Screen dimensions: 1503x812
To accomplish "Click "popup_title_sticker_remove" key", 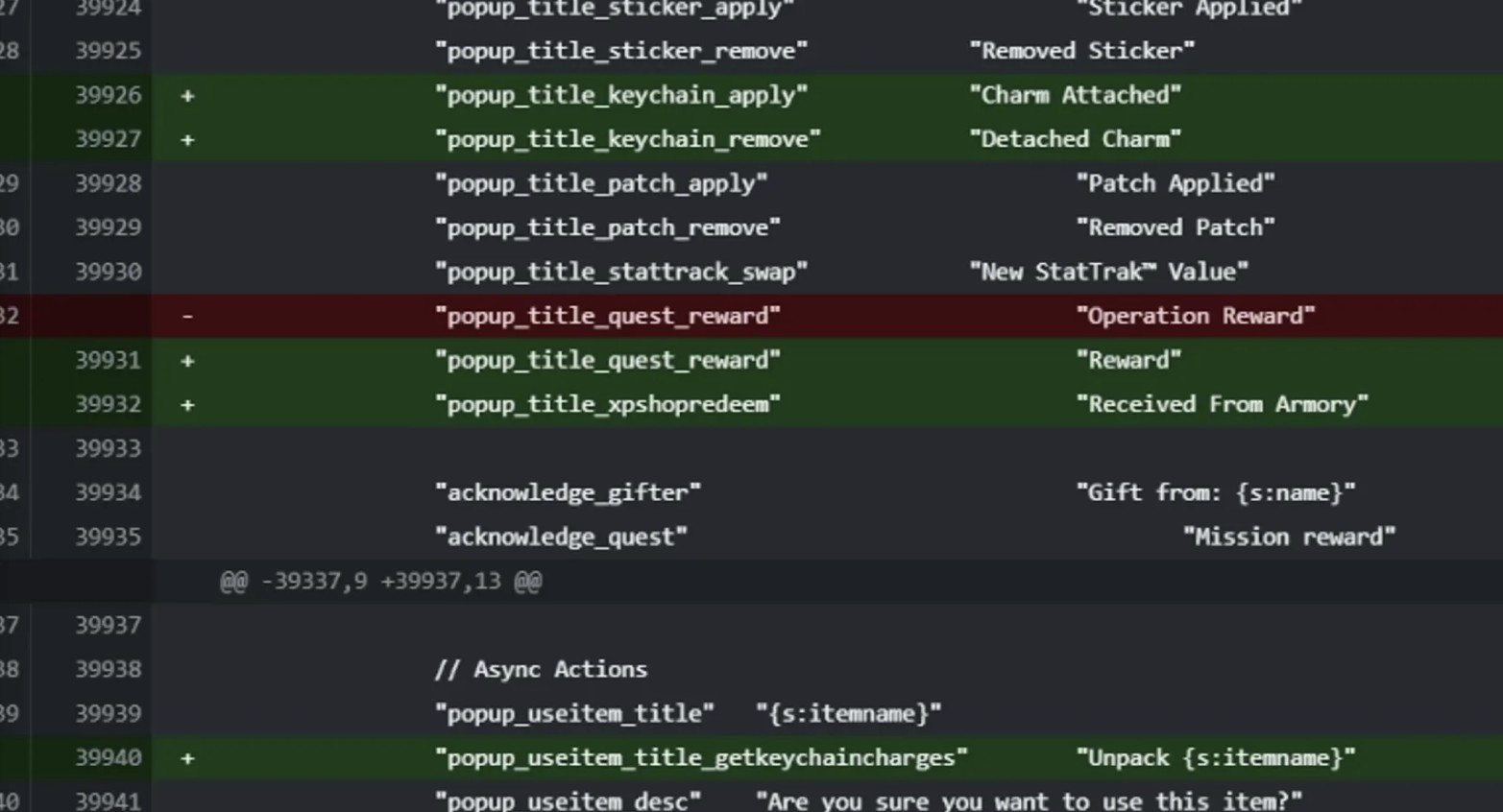I will [x=621, y=51].
